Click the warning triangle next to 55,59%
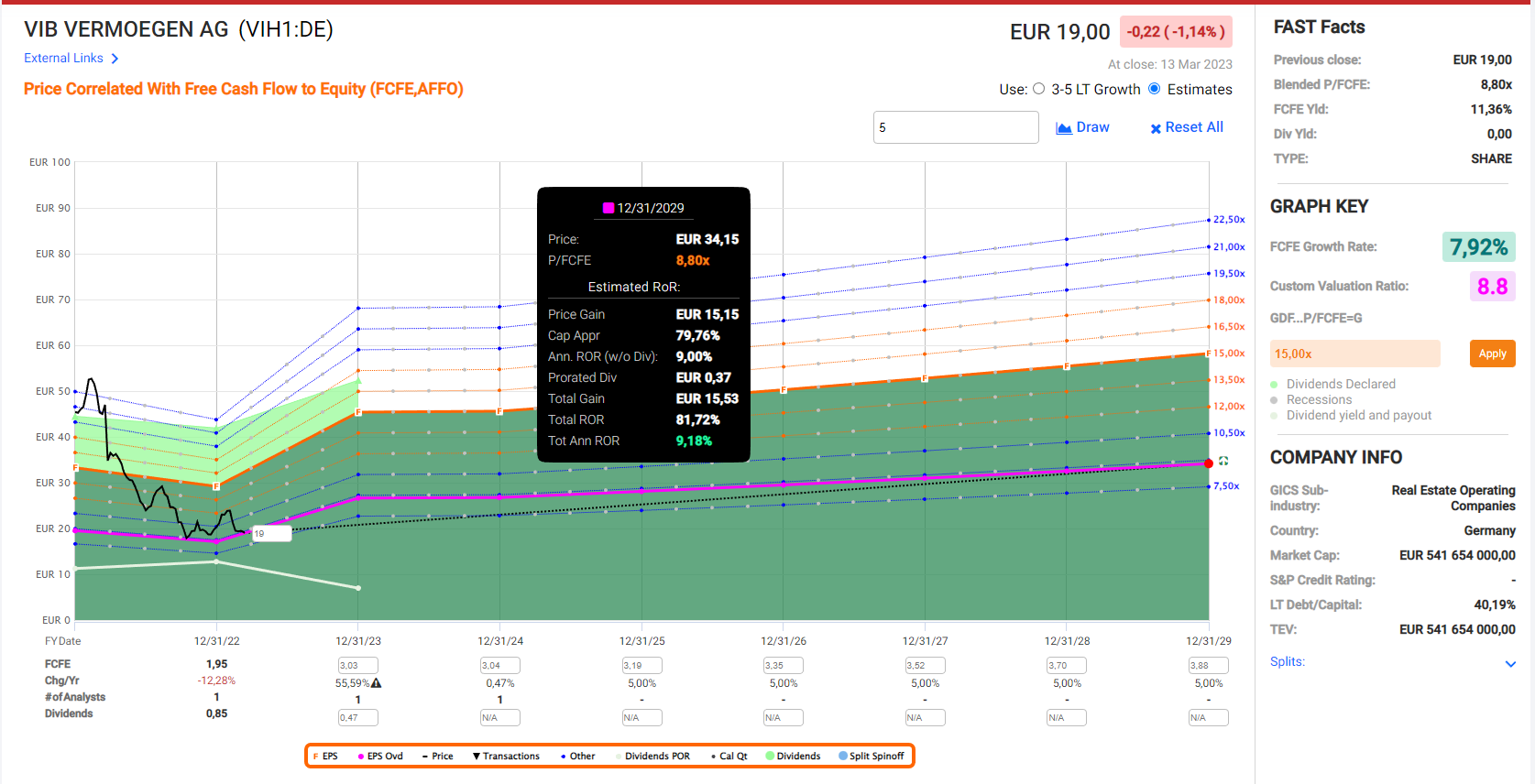Image resolution: width=1535 pixels, height=784 pixels. (377, 683)
